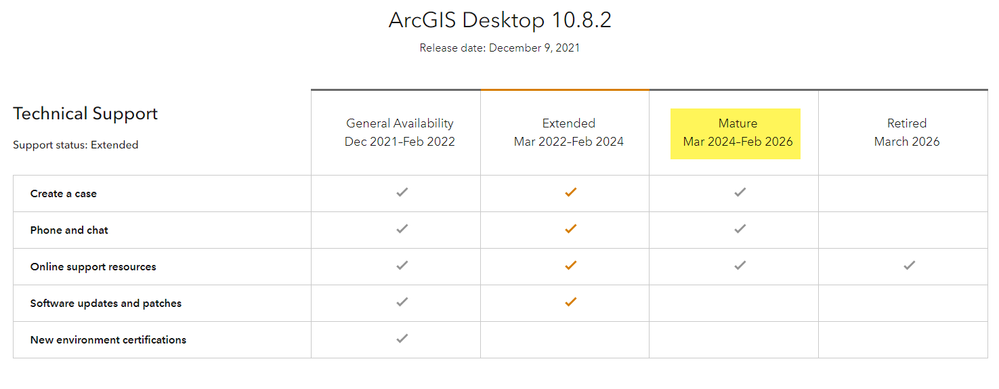Click orange checkmark for Software updates and patches
The image size is (999, 389).
pos(570,301)
